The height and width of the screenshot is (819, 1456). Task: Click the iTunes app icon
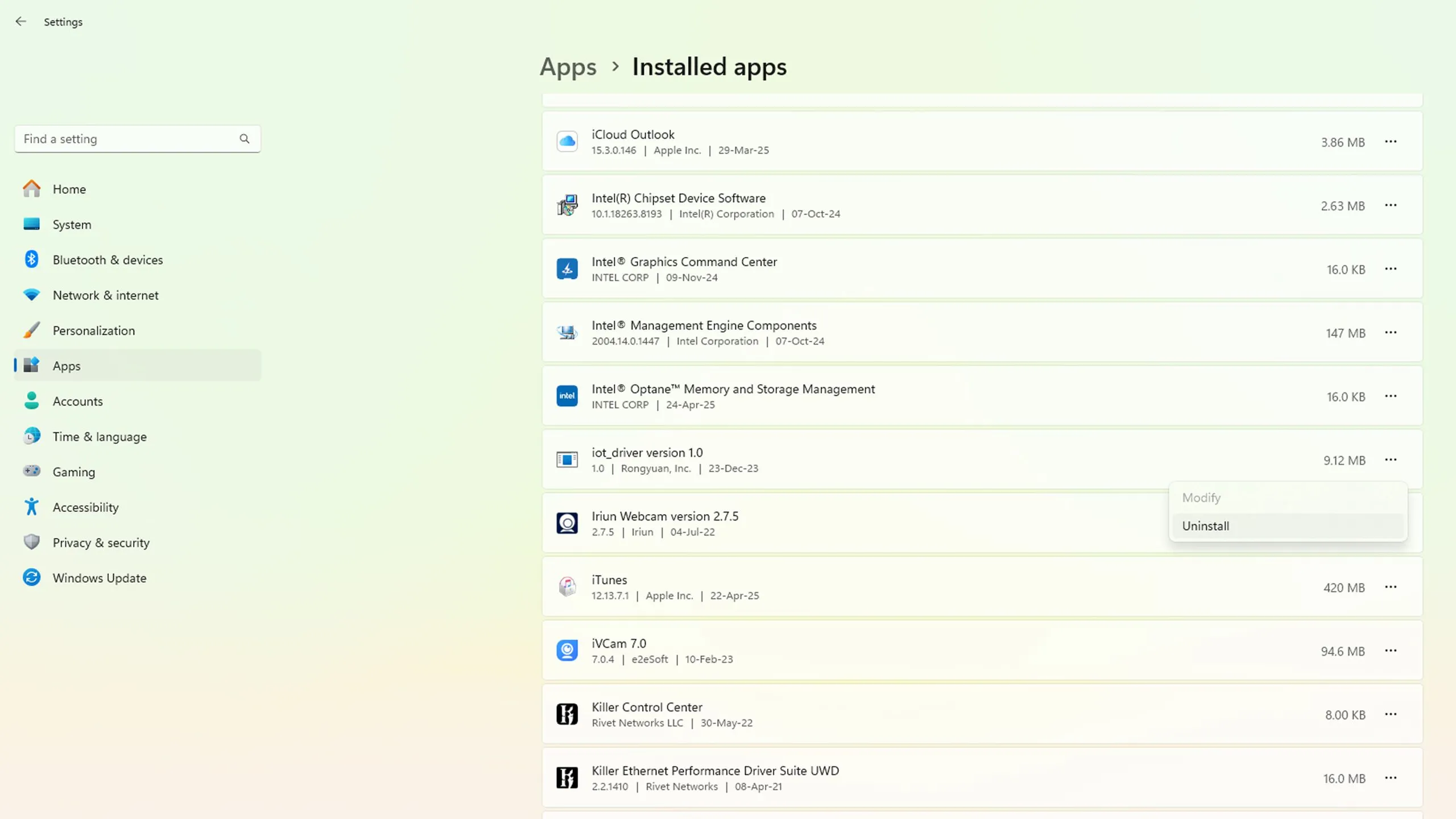point(567,587)
